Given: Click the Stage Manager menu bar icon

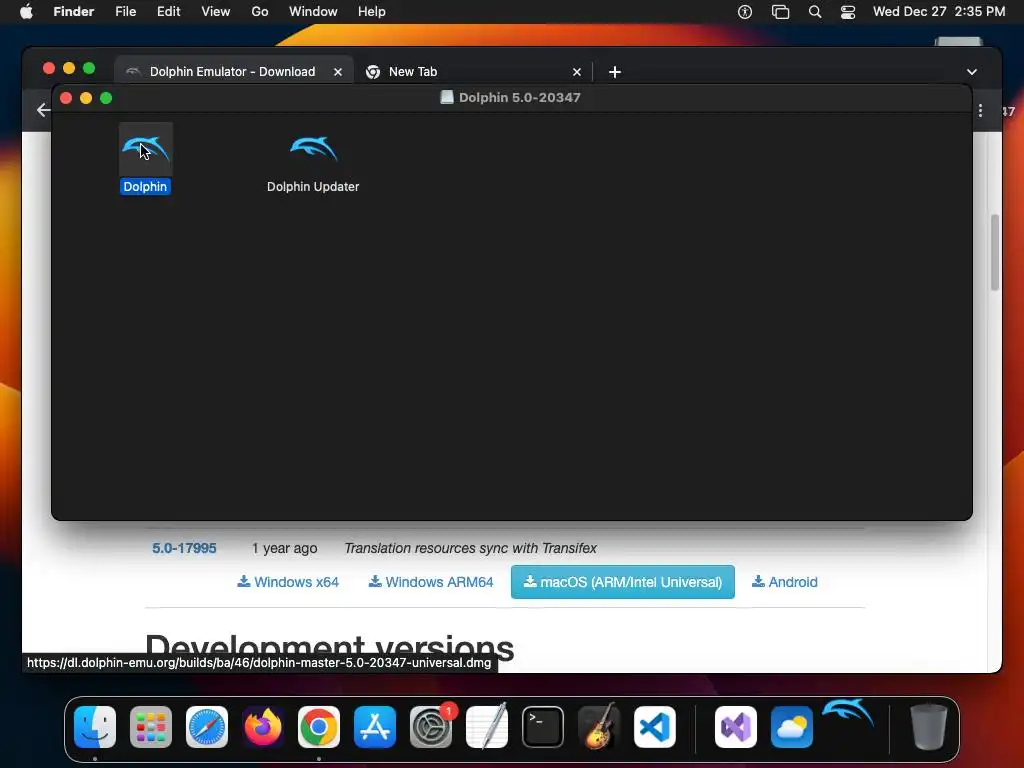Looking at the screenshot, I should click(x=780, y=12).
